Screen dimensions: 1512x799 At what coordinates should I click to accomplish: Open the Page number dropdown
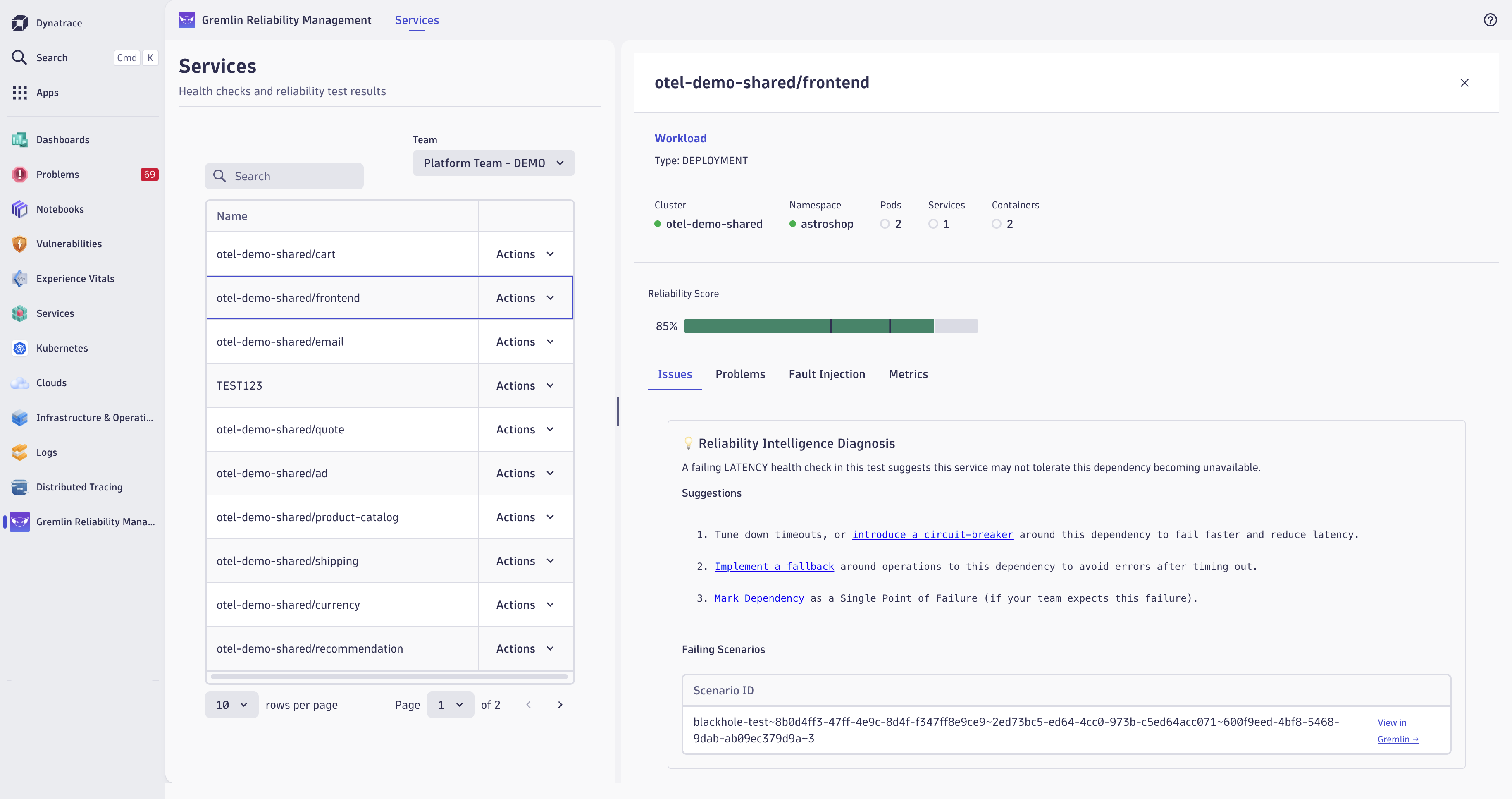pyautogui.click(x=450, y=704)
